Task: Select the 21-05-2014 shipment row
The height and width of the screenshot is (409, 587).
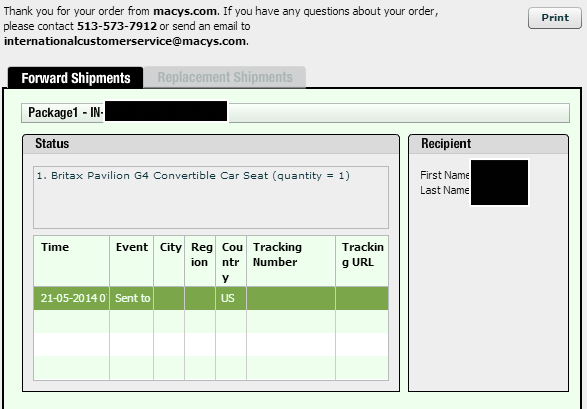Action: pos(211,298)
